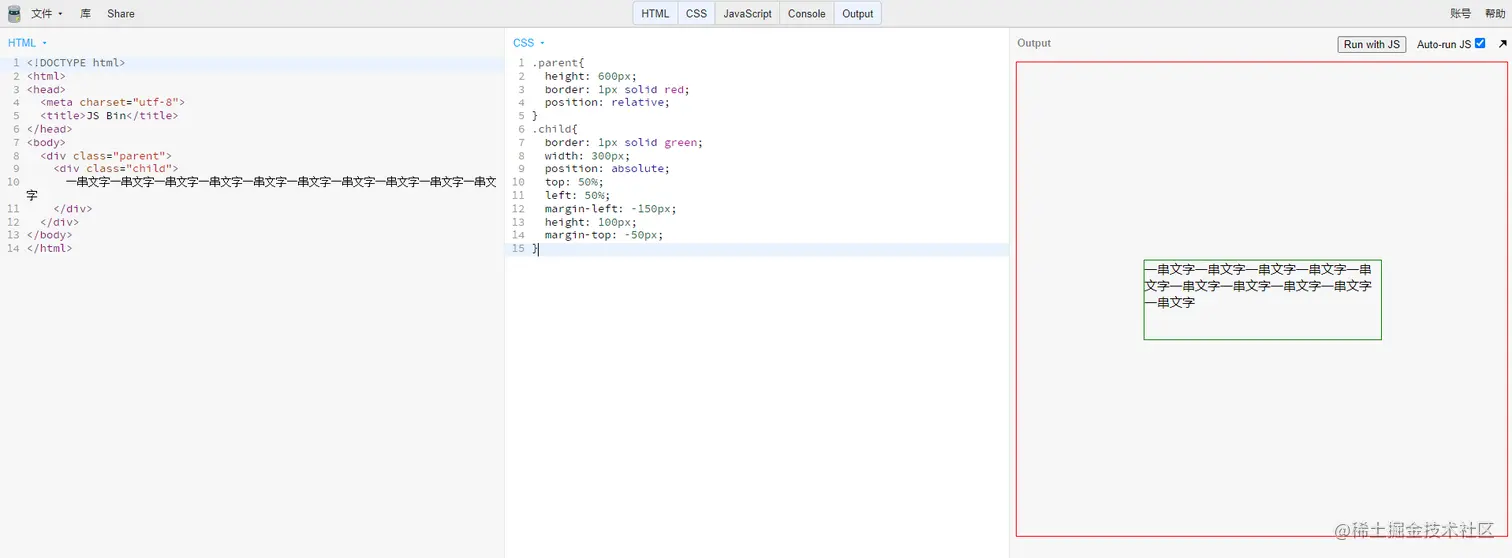Toggle the Console panel tab
This screenshot has width=1512, height=558.
point(807,14)
